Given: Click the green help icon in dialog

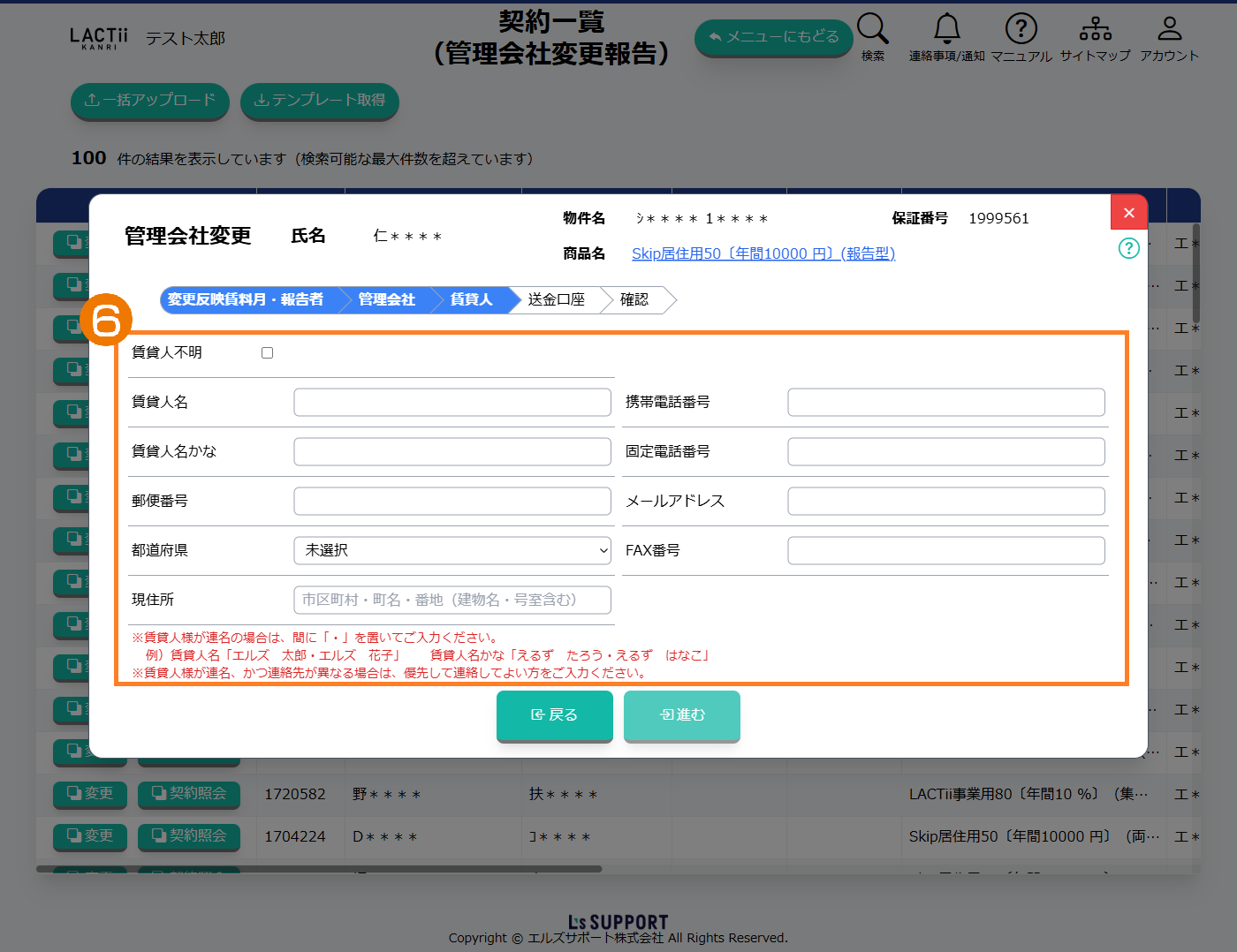Looking at the screenshot, I should coord(1128,248).
